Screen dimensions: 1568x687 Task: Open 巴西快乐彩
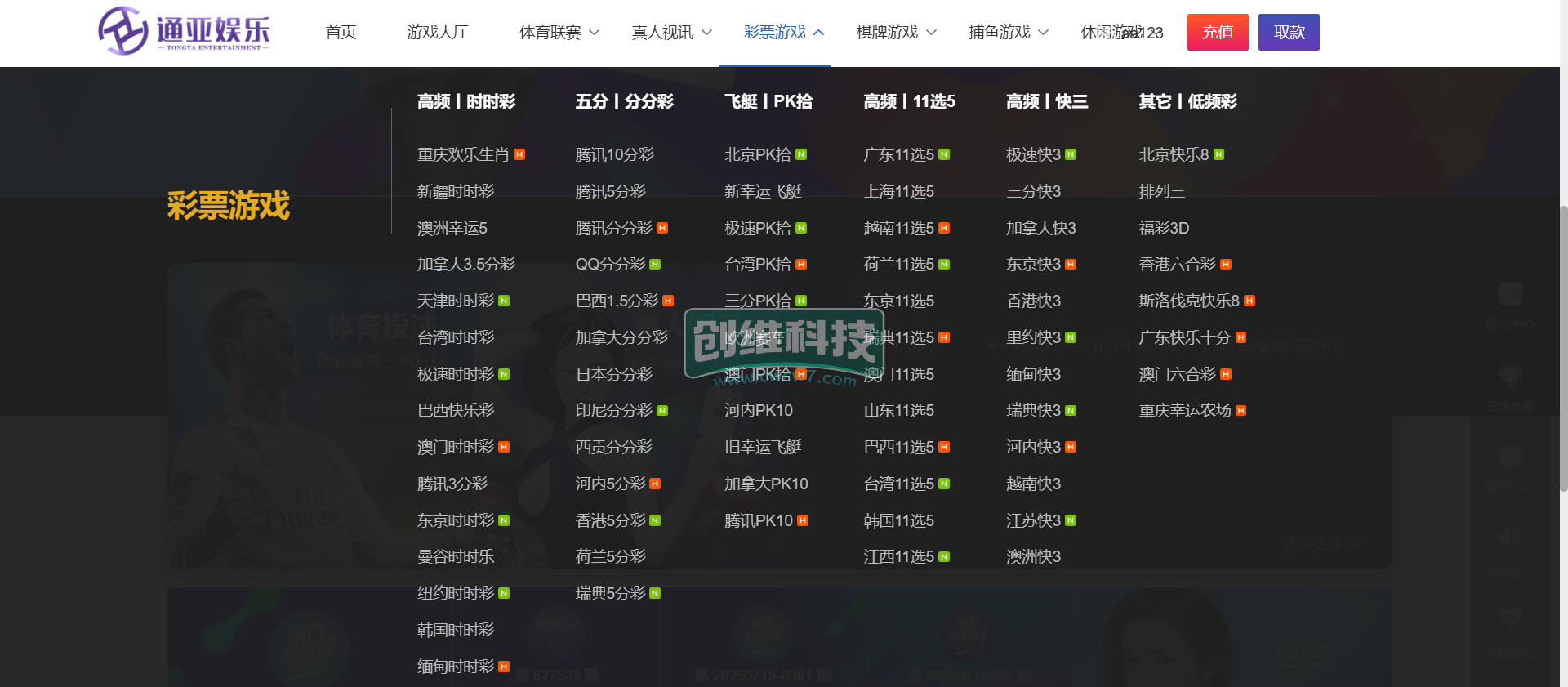click(x=456, y=410)
